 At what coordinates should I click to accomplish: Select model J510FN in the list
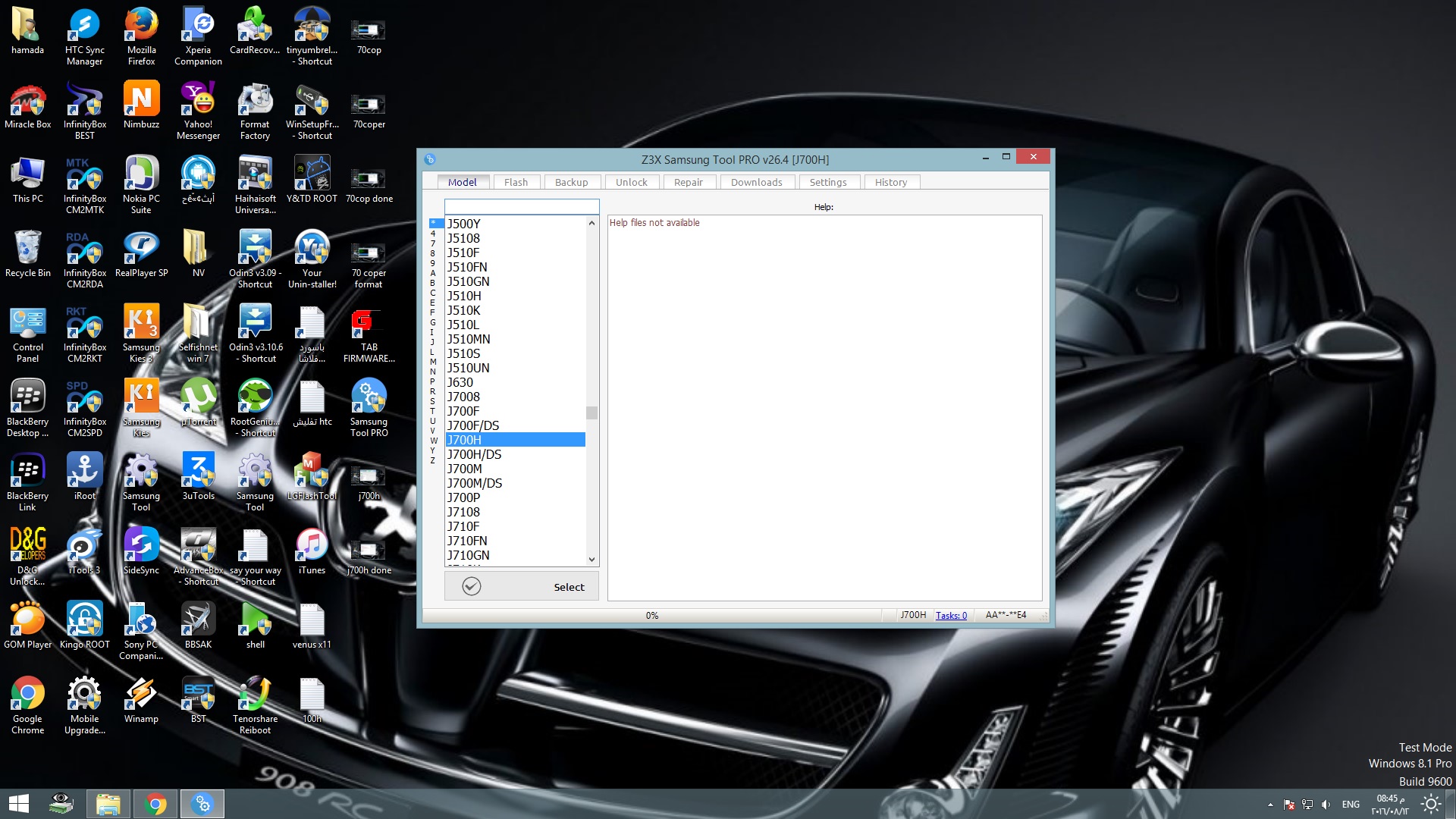coord(515,267)
